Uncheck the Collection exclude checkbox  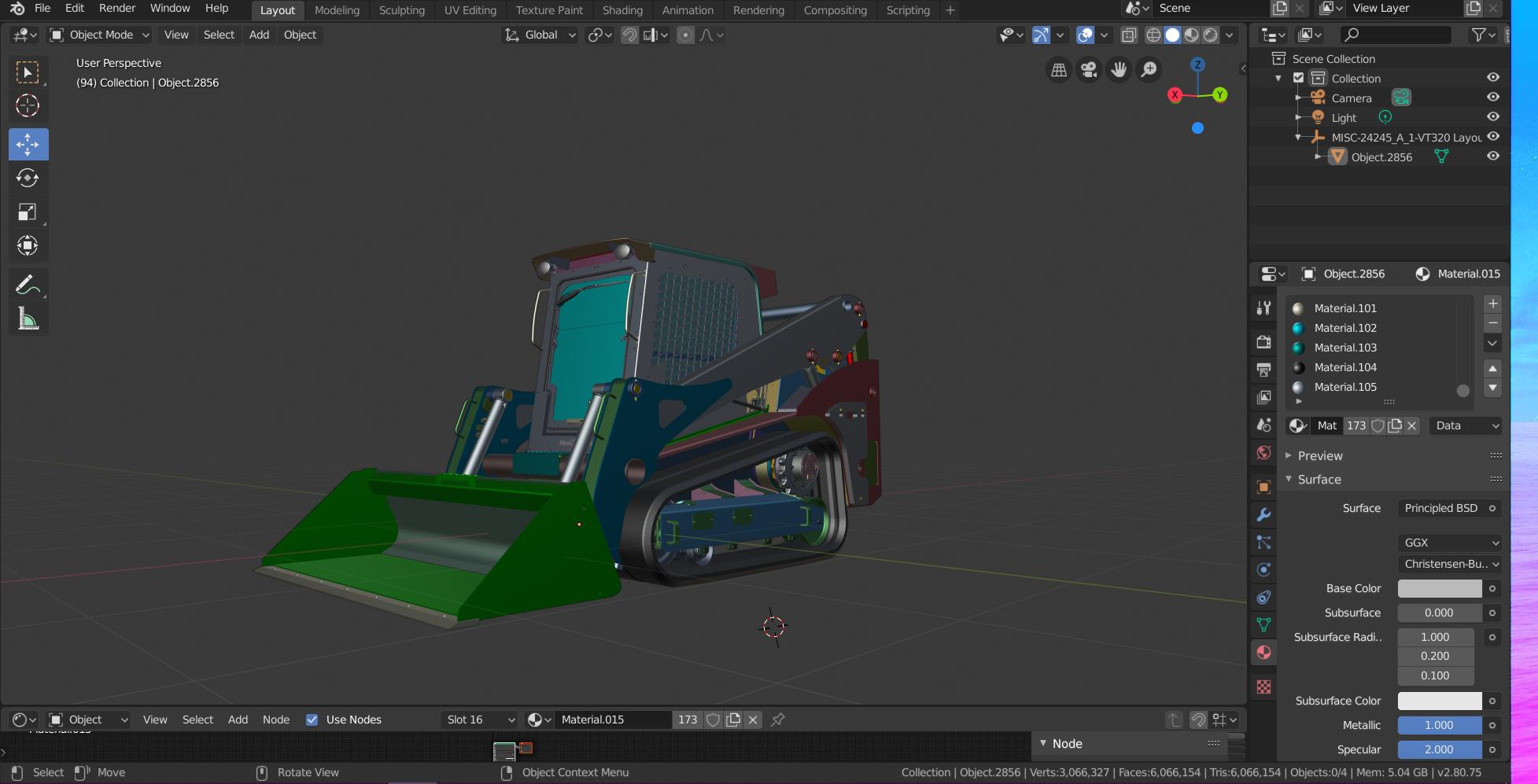[x=1299, y=78]
